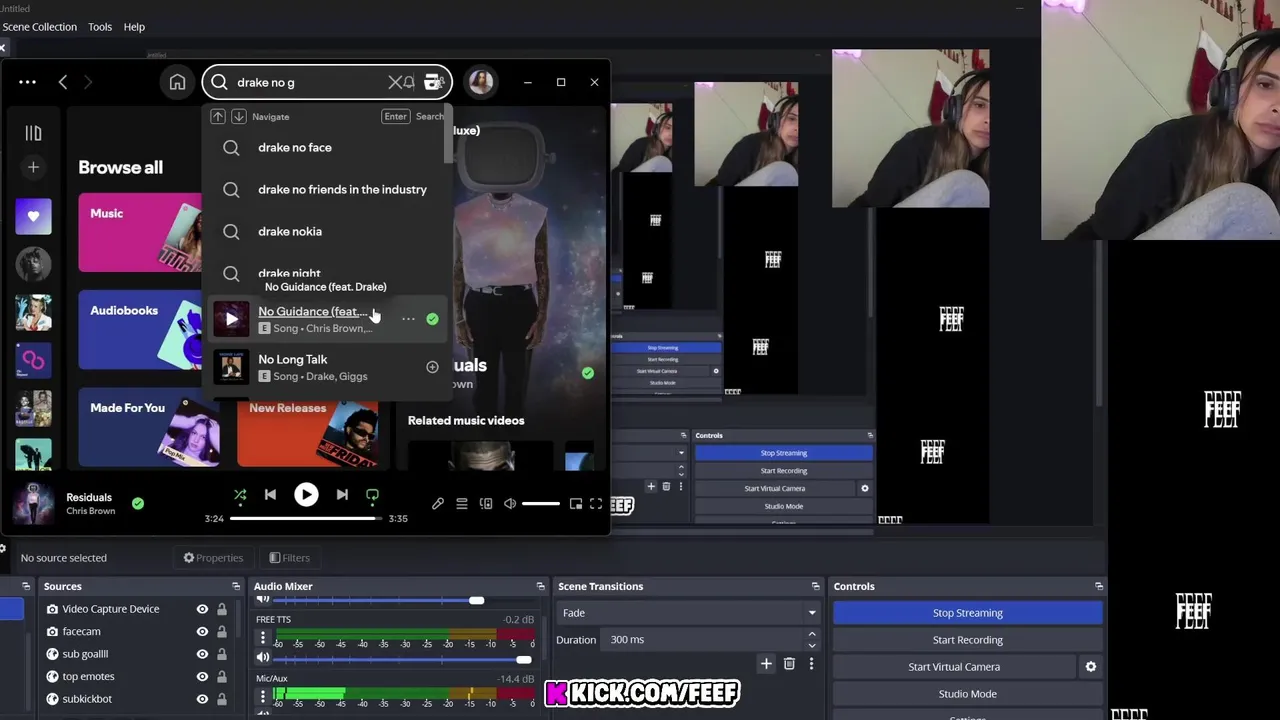Open the Fade transition dropdown
Image resolution: width=1280 pixels, height=720 pixels.
coord(689,613)
